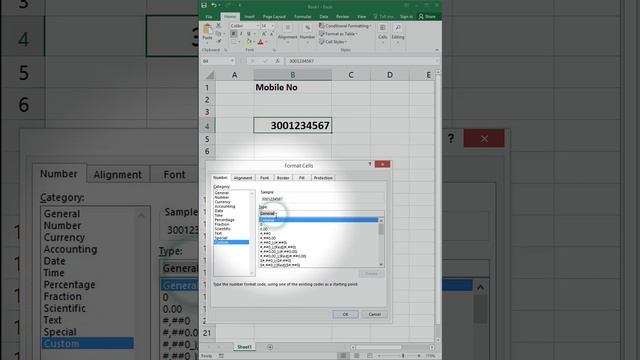Click the Sign in link

[x=406, y=17]
